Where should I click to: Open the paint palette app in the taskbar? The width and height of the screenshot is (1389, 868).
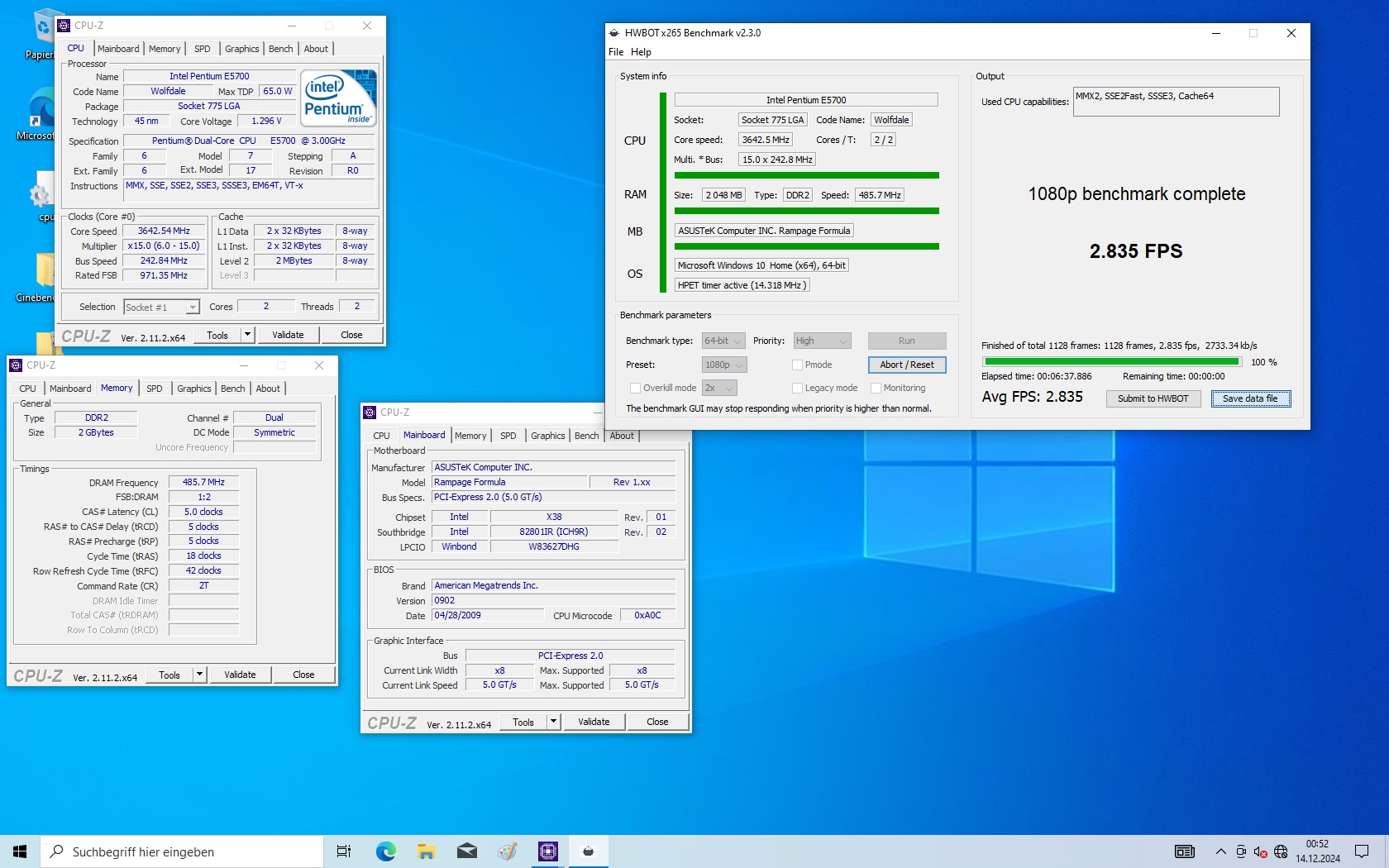507,851
